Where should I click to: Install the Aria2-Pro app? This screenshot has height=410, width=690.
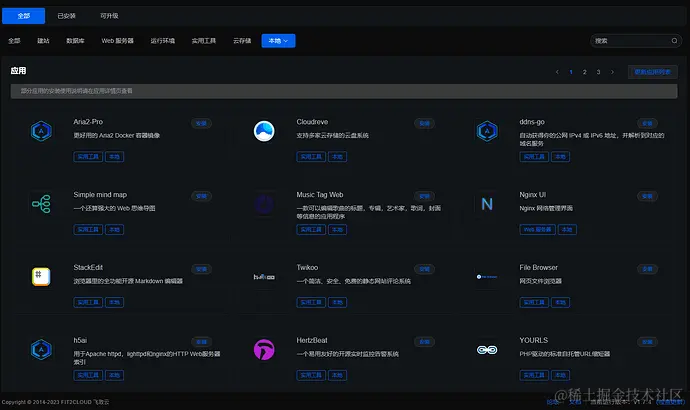(202, 123)
